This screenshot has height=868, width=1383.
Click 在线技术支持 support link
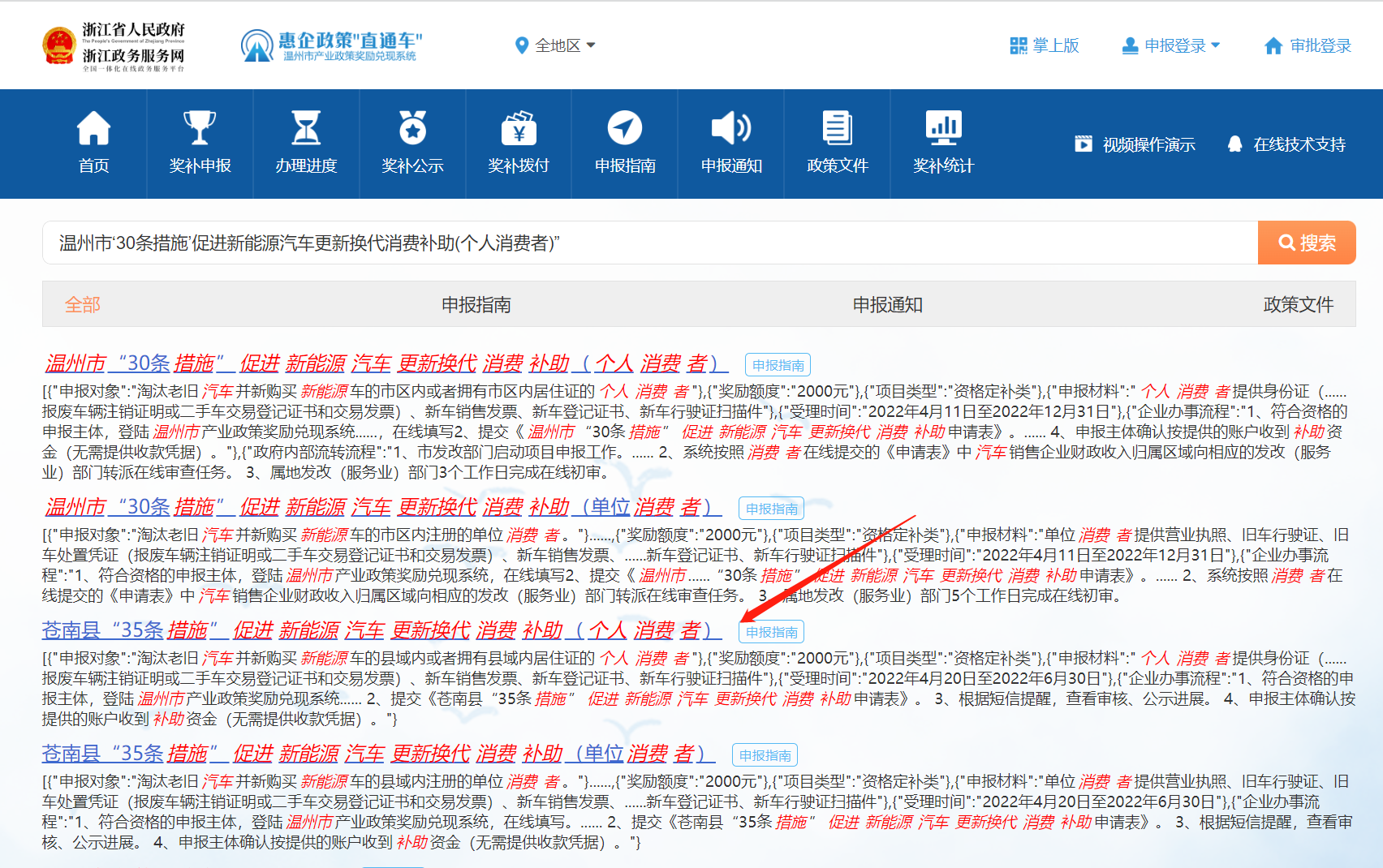tap(1286, 144)
